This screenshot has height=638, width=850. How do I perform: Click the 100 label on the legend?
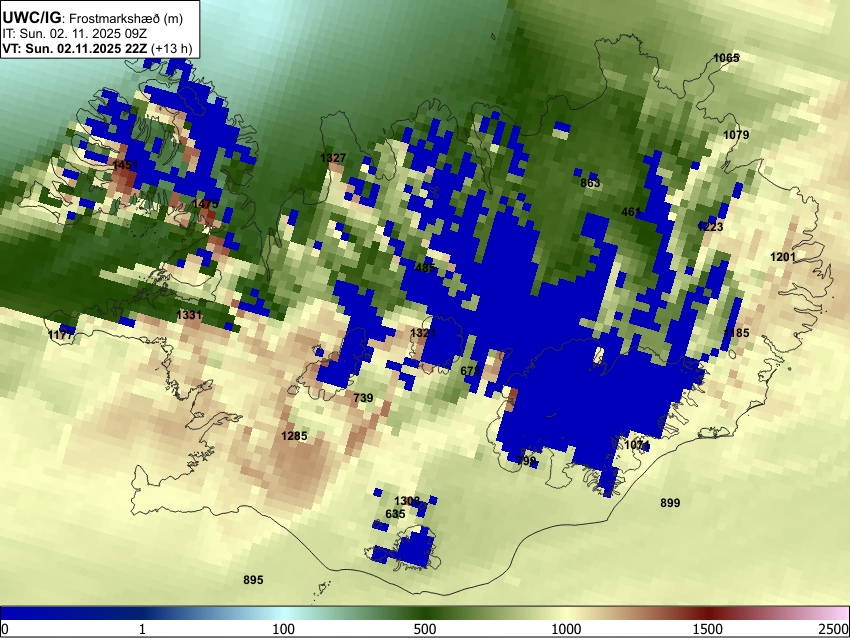[284, 629]
